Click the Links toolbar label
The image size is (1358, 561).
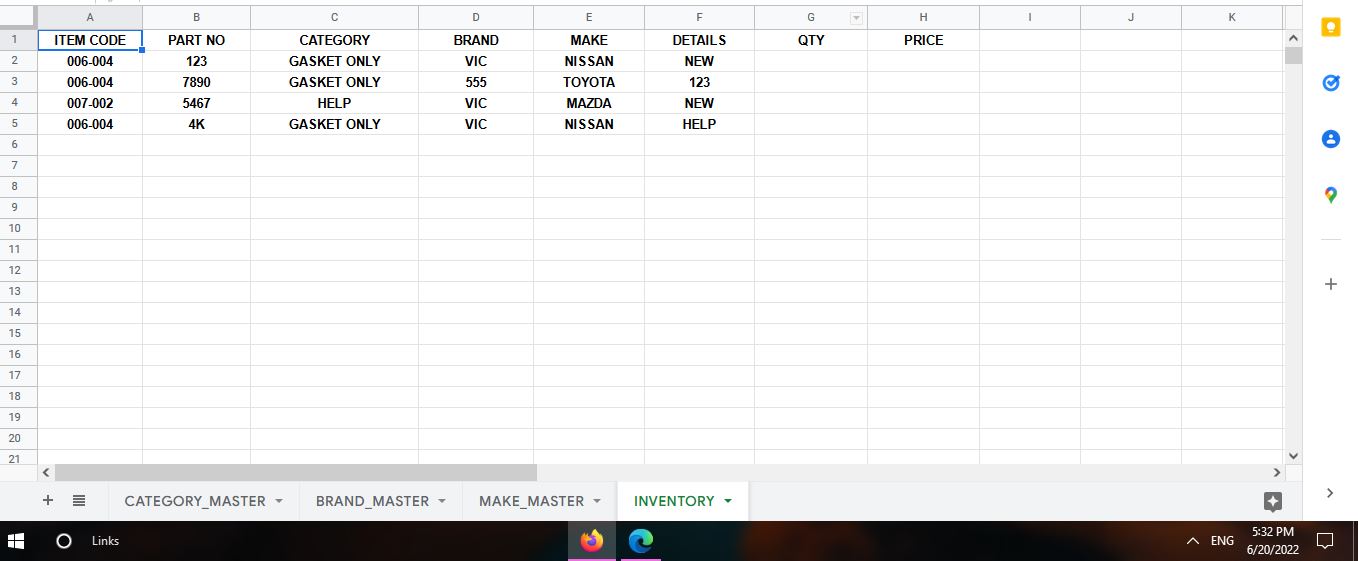tap(105, 541)
